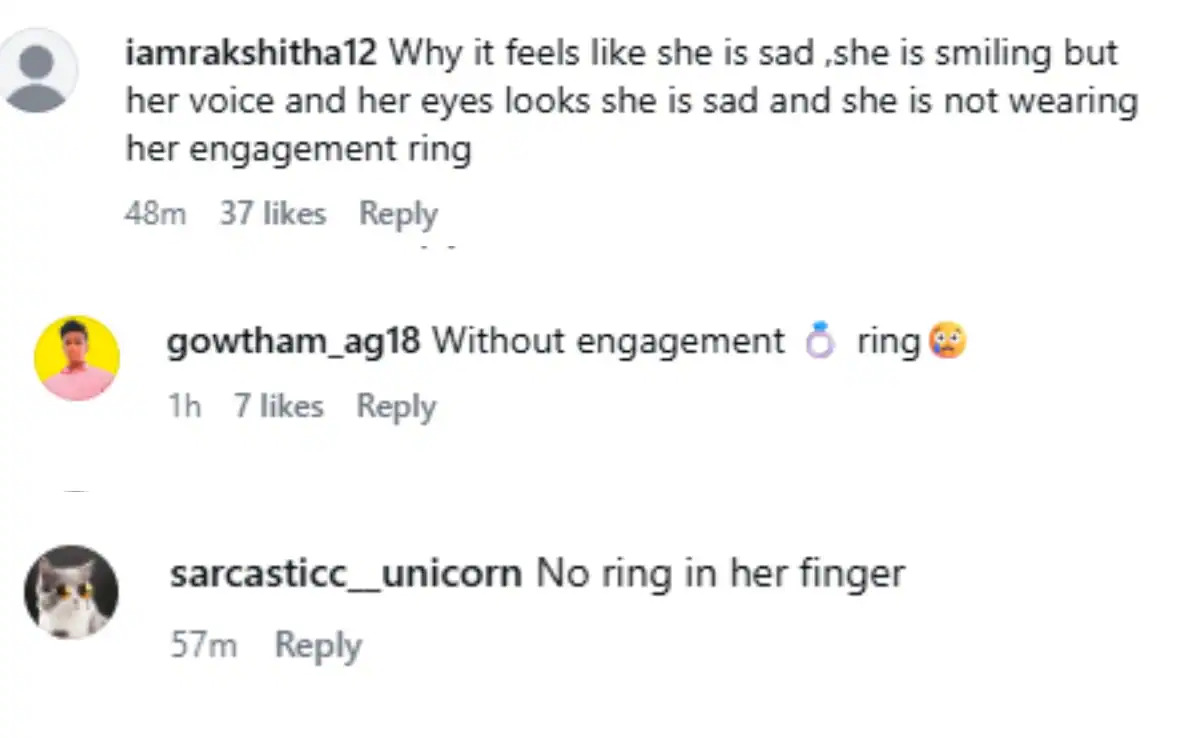Open the iamrakshitha12 username profile link
The width and height of the screenshot is (1200, 738).
(x=251, y=53)
